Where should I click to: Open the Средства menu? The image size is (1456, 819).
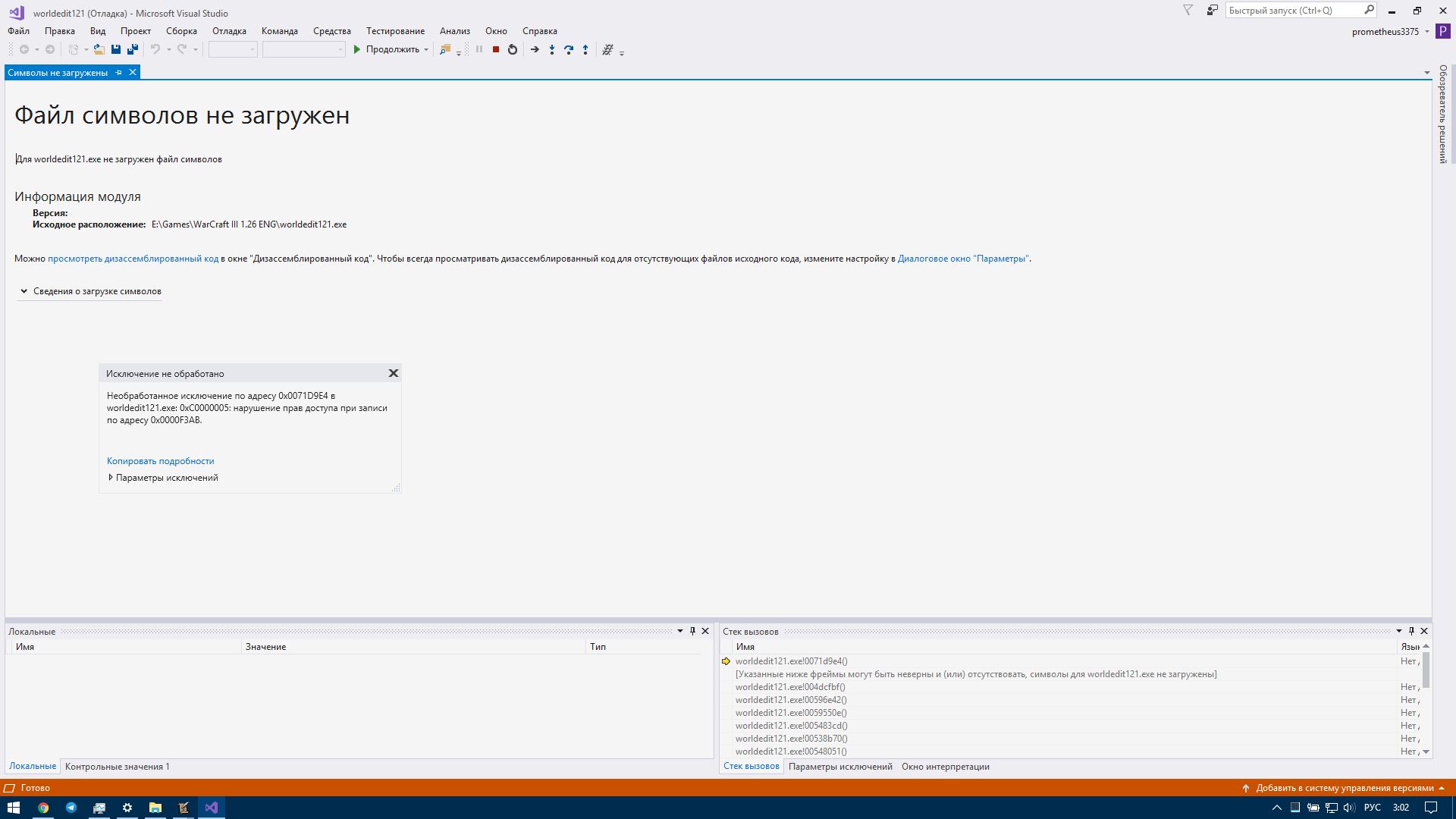332,31
